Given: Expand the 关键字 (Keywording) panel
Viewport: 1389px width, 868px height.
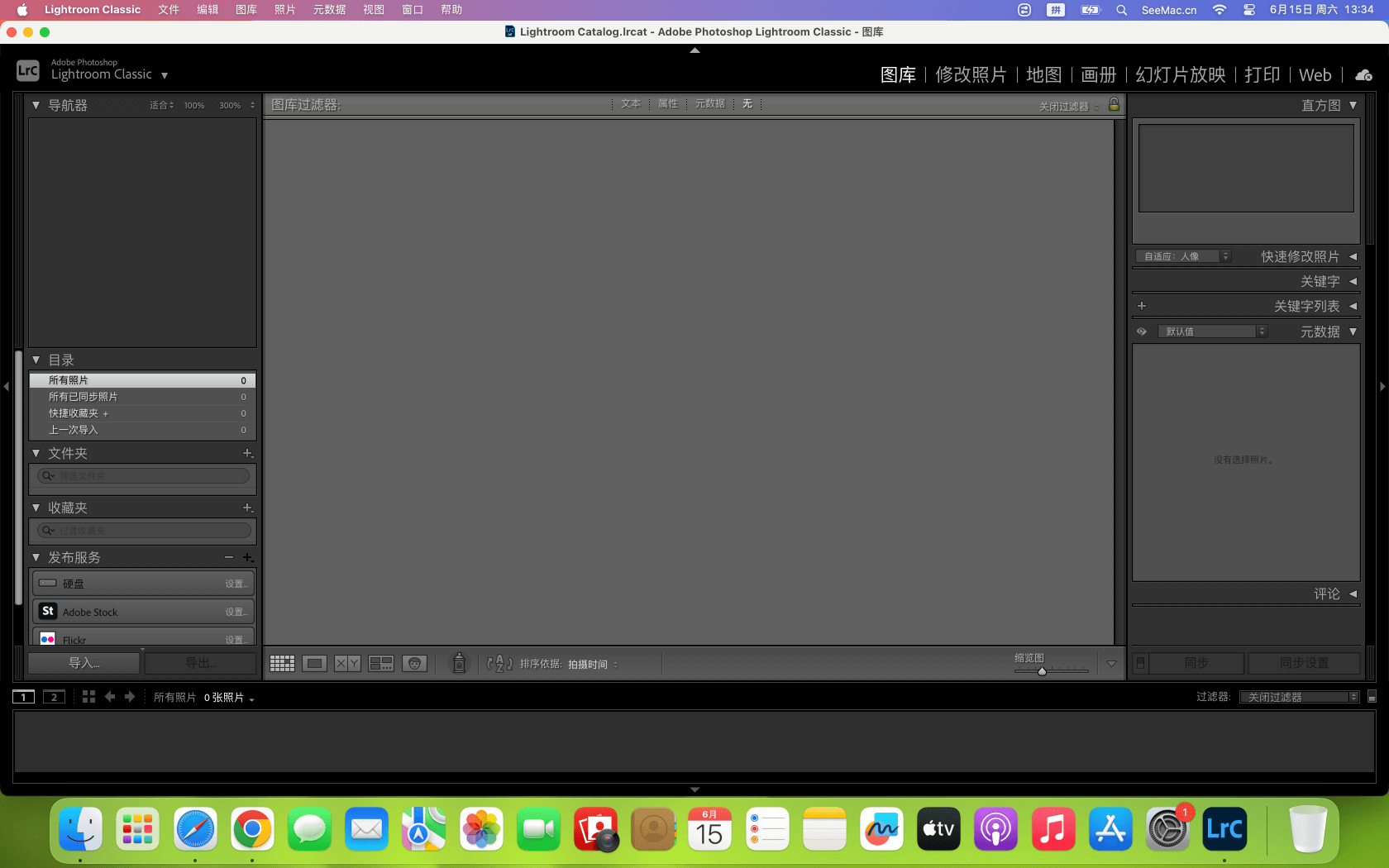Looking at the screenshot, I should (1353, 282).
